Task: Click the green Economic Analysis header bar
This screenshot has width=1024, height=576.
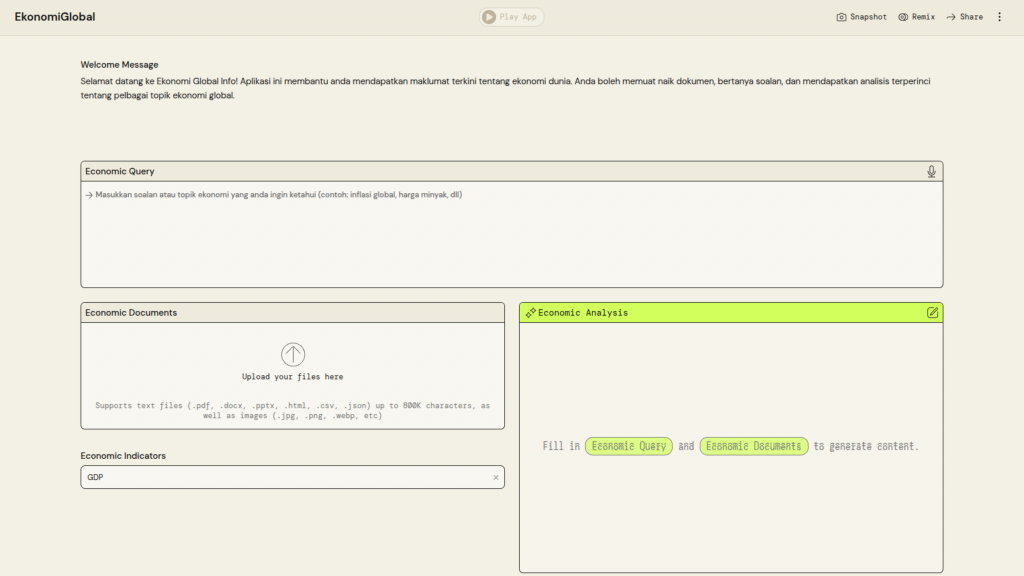Action: 730,313
